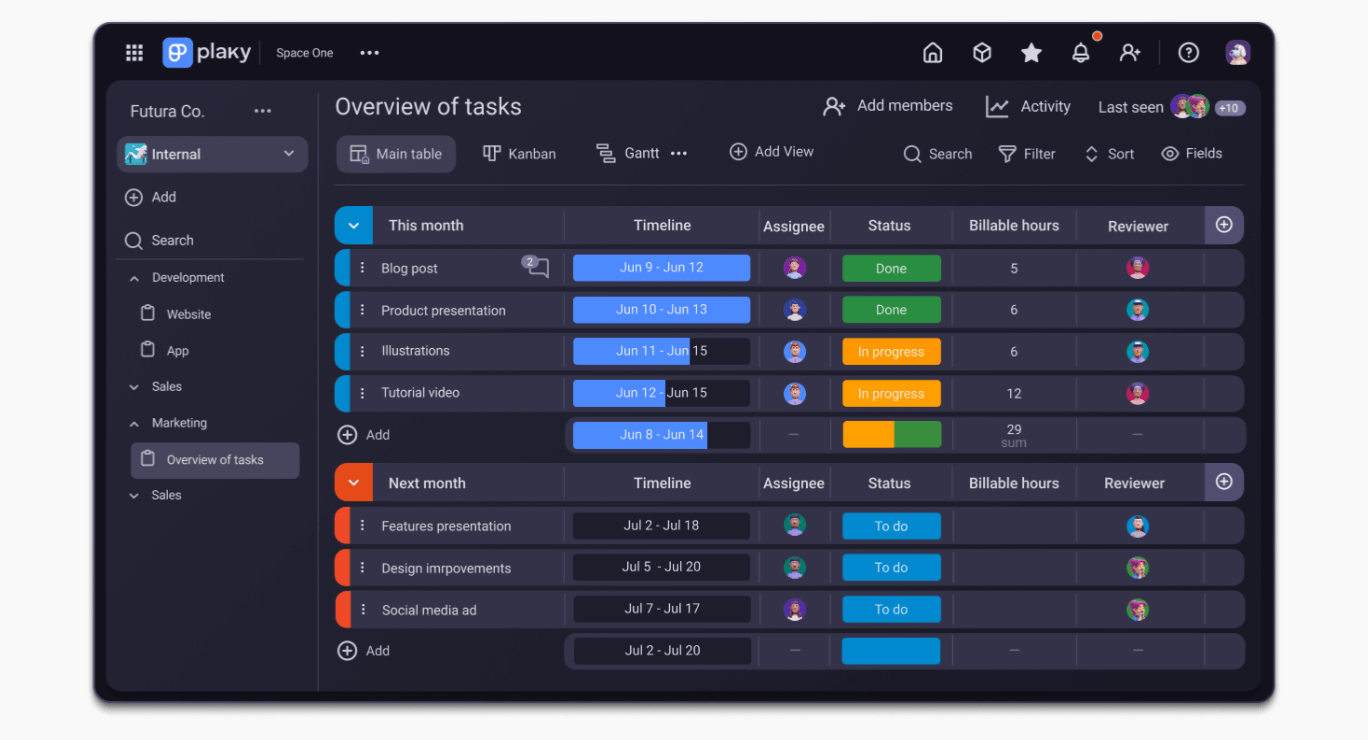This screenshot has height=740, width=1368.
Task: Click Add members button
Action: (888, 106)
